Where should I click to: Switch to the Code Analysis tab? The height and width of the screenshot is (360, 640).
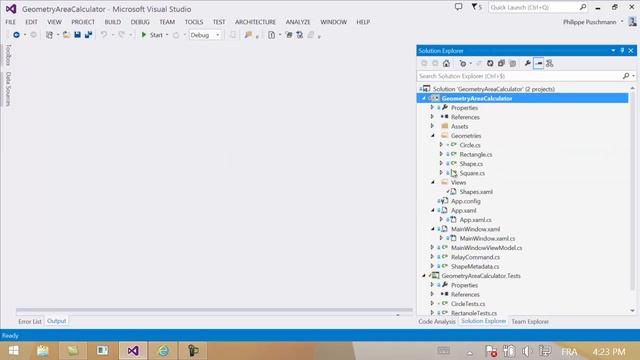pos(437,322)
